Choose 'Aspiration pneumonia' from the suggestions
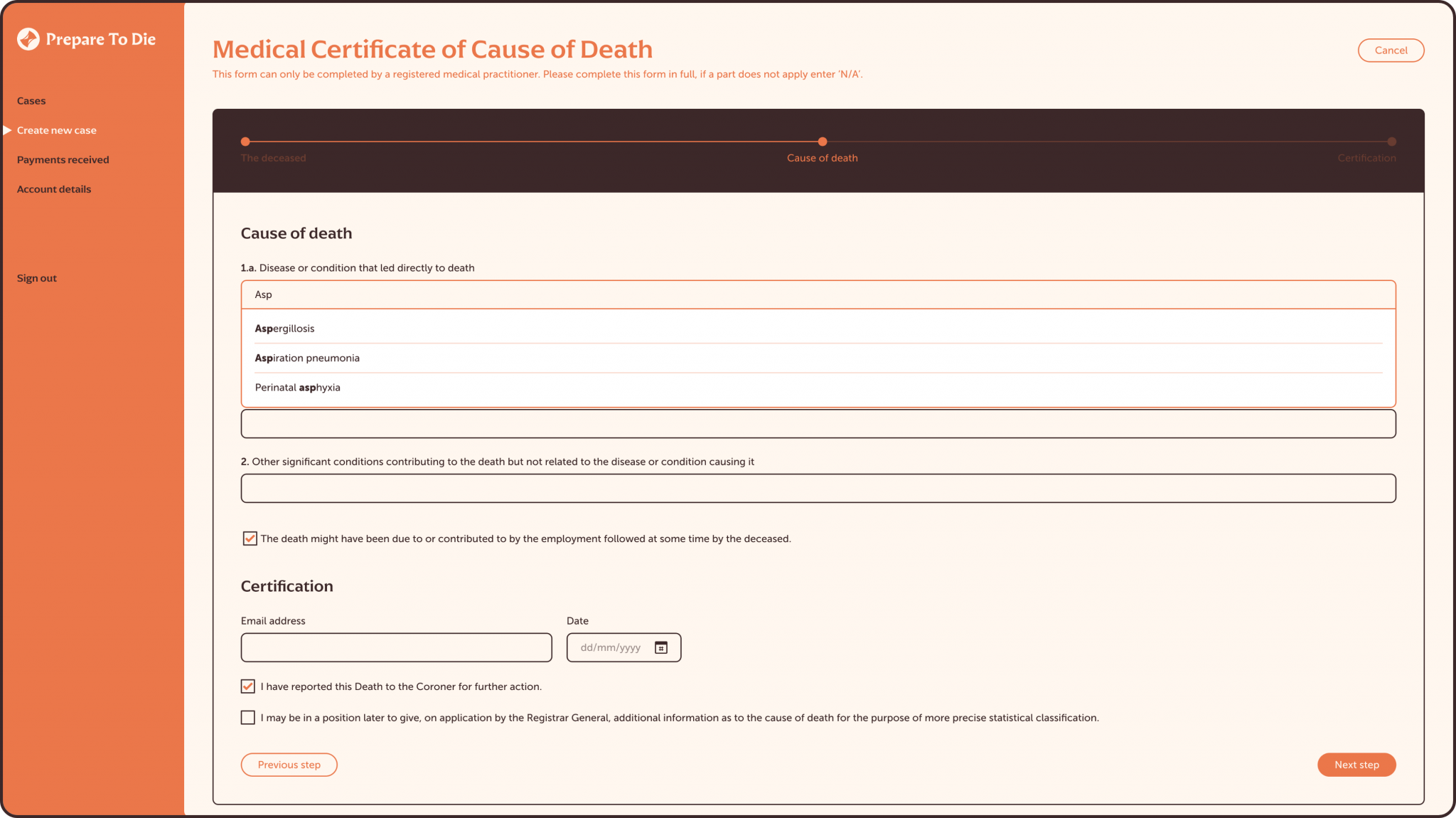The height and width of the screenshot is (818, 1456). (307, 358)
